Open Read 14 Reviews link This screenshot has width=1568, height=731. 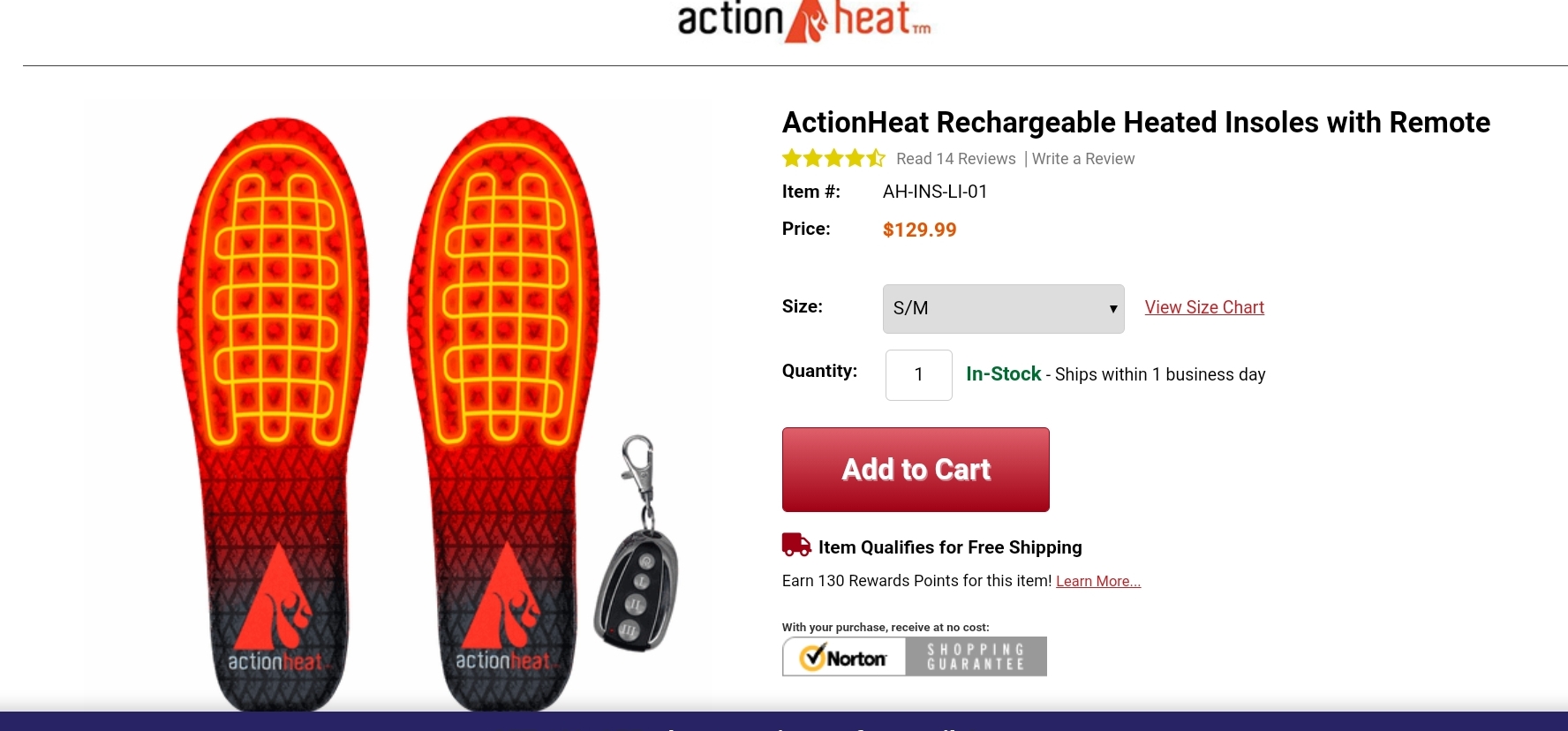tap(956, 159)
